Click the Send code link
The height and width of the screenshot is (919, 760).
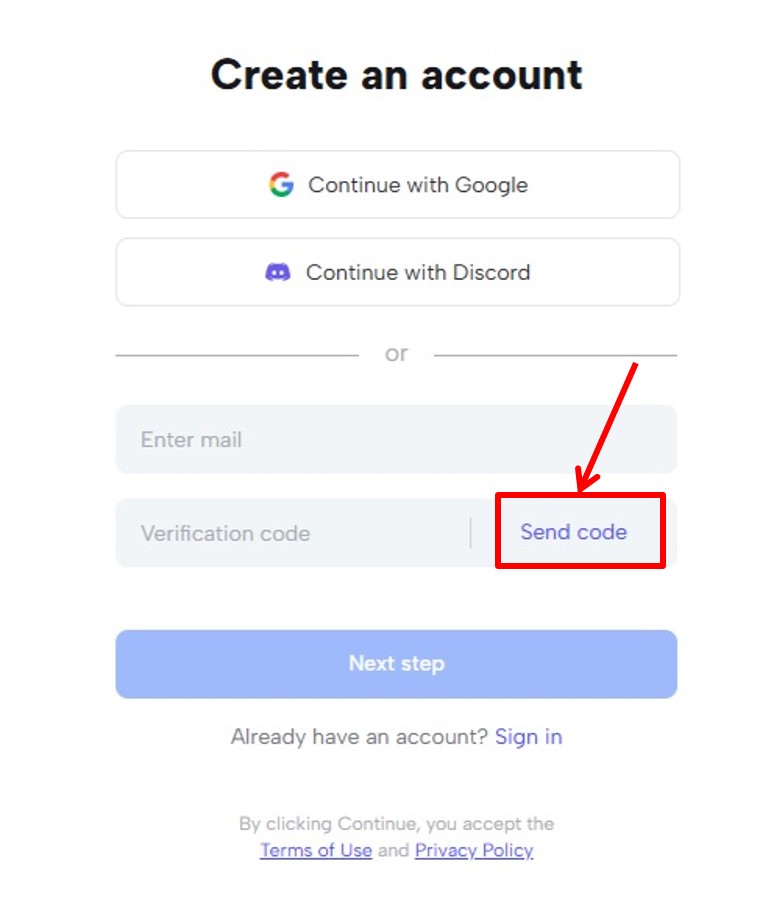pos(573,532)
